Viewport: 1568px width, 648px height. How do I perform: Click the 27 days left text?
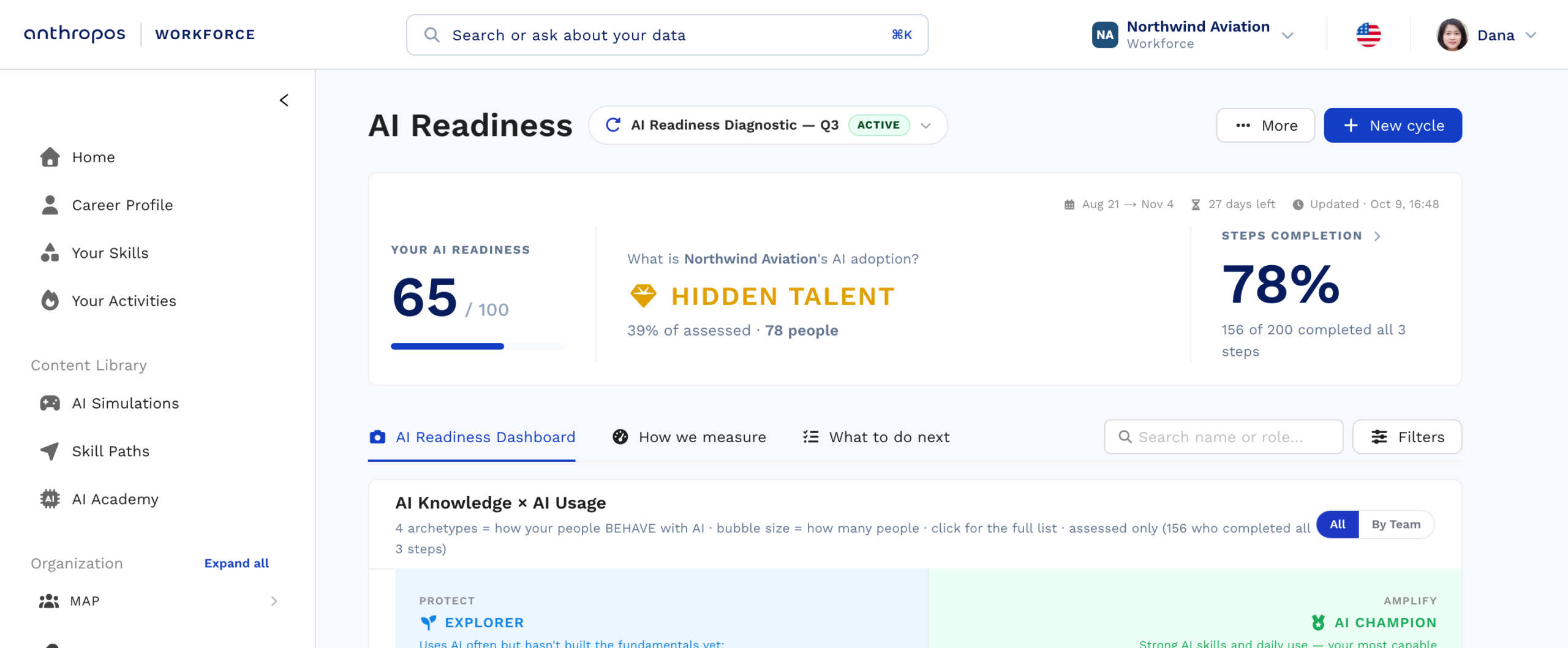click(x=1242, y=205)
